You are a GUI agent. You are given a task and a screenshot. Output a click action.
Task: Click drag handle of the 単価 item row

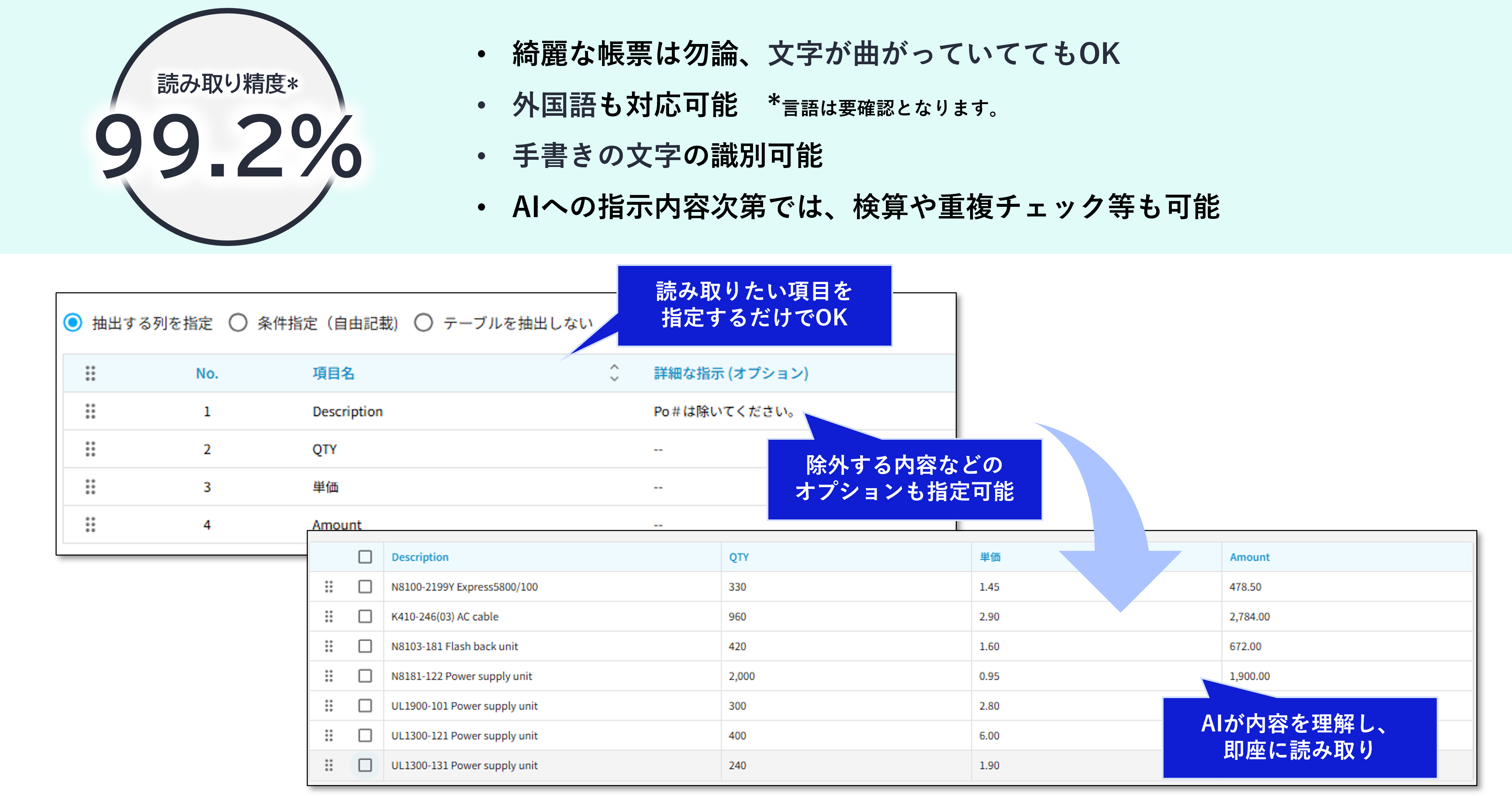pyautogui.click(x=90, y=487)
